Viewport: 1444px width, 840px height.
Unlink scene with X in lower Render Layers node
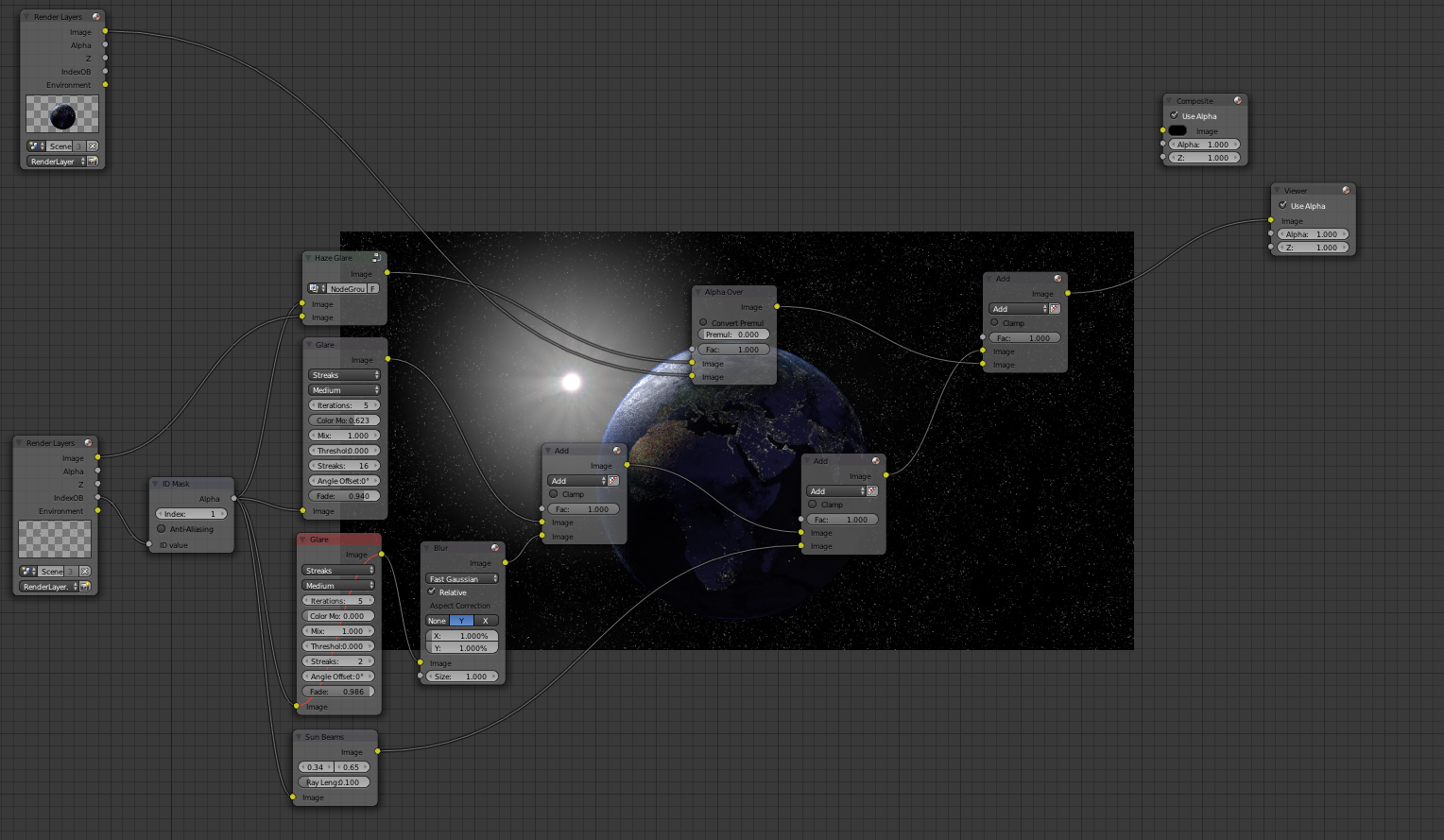coord(85,572)
